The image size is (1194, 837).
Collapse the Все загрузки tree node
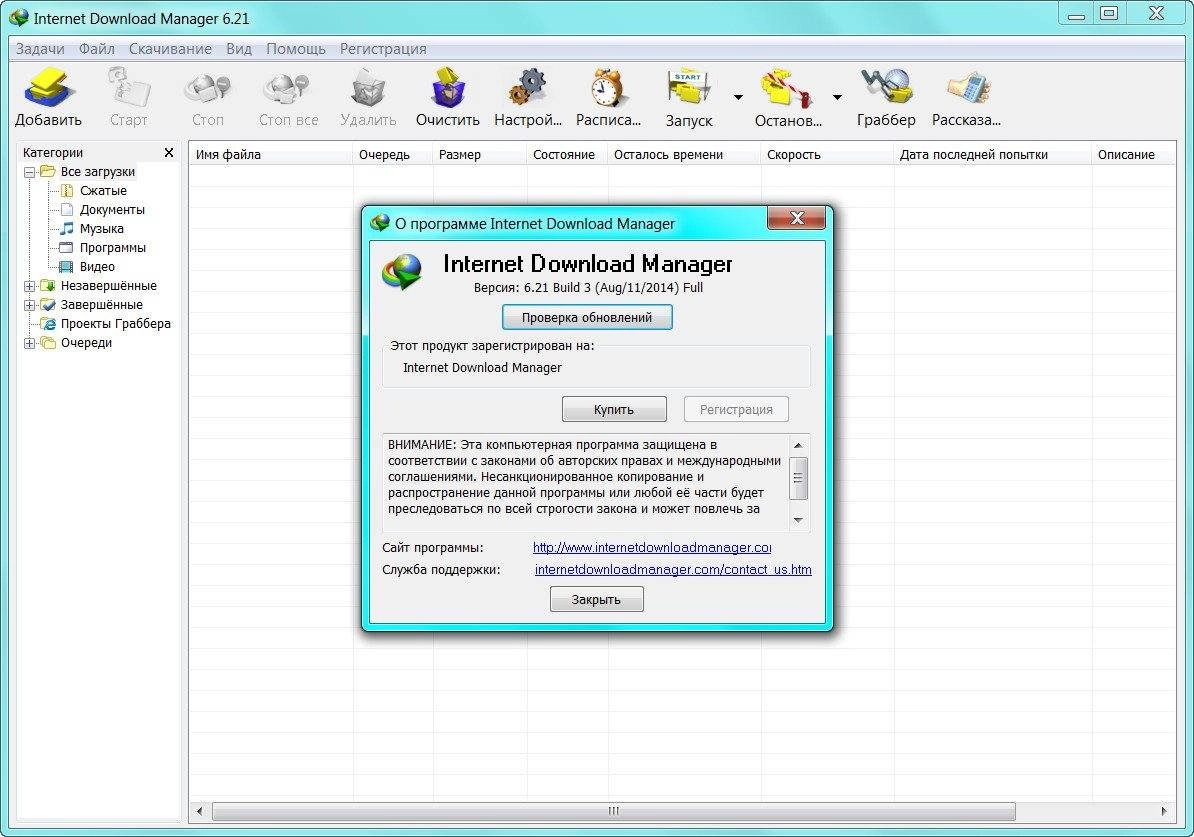[x=29, y=172]
